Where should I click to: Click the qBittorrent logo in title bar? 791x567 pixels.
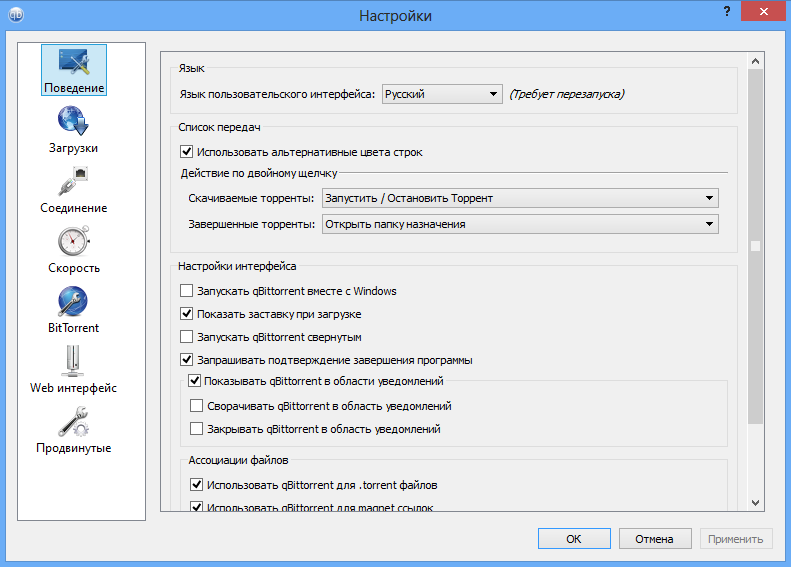tap(16, 15)
